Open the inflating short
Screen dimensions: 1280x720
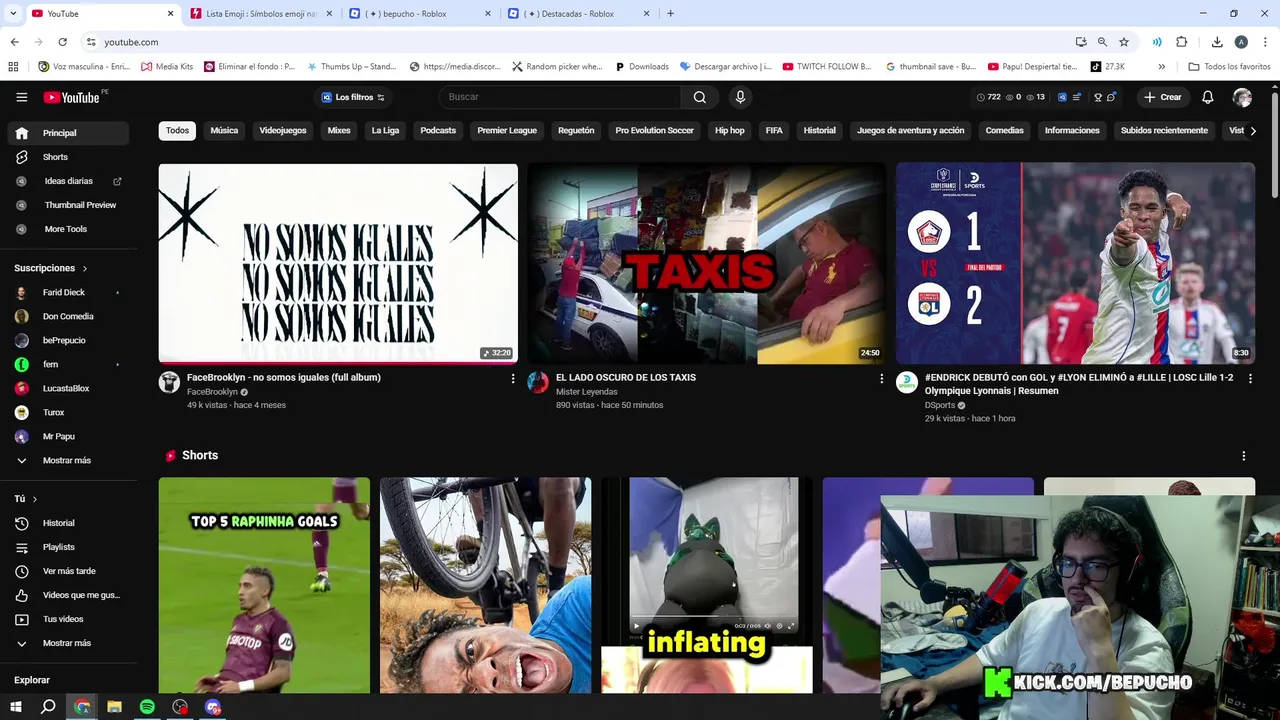pos(707,585)
